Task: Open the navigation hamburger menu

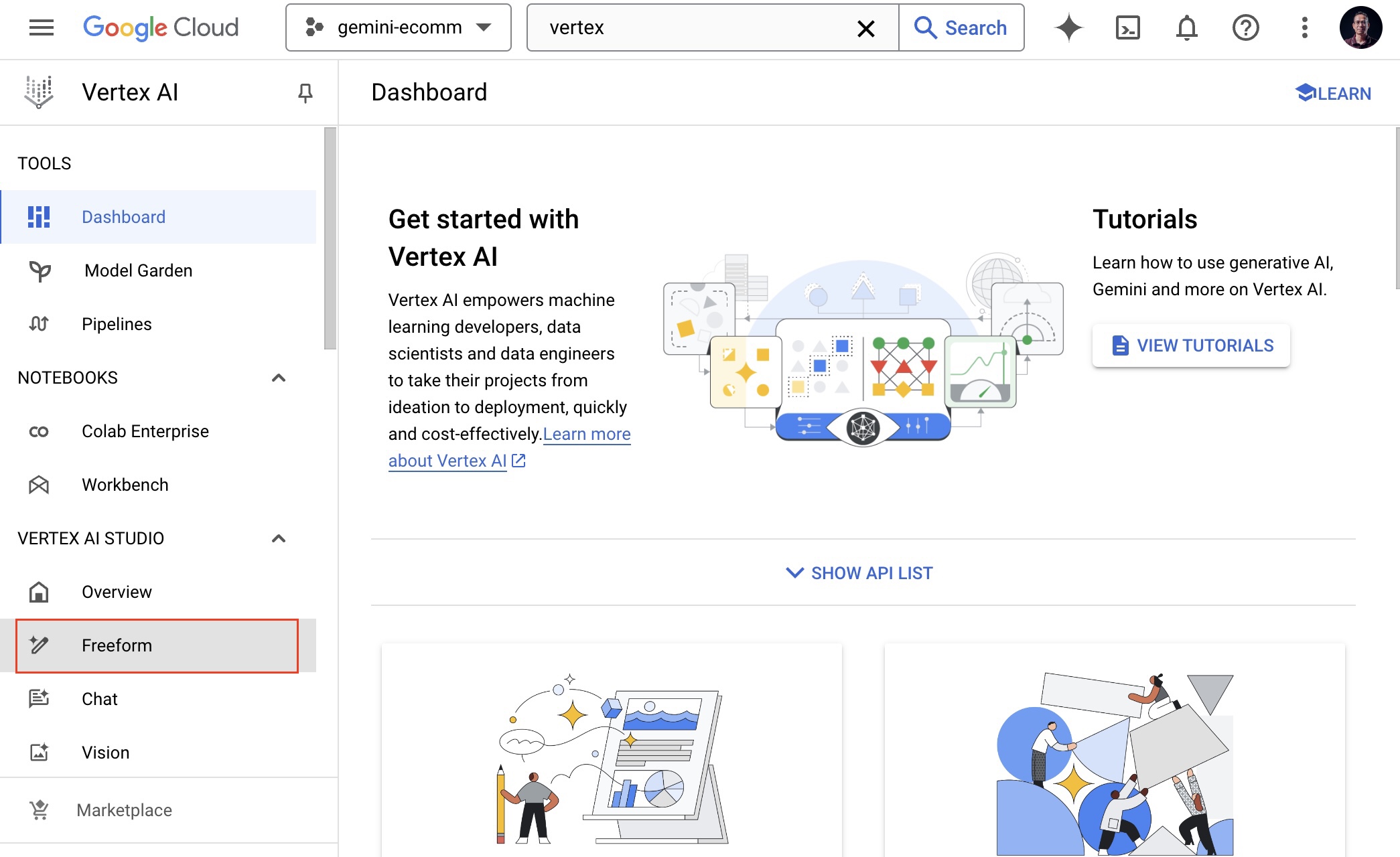Action: [x=41, y=27]
